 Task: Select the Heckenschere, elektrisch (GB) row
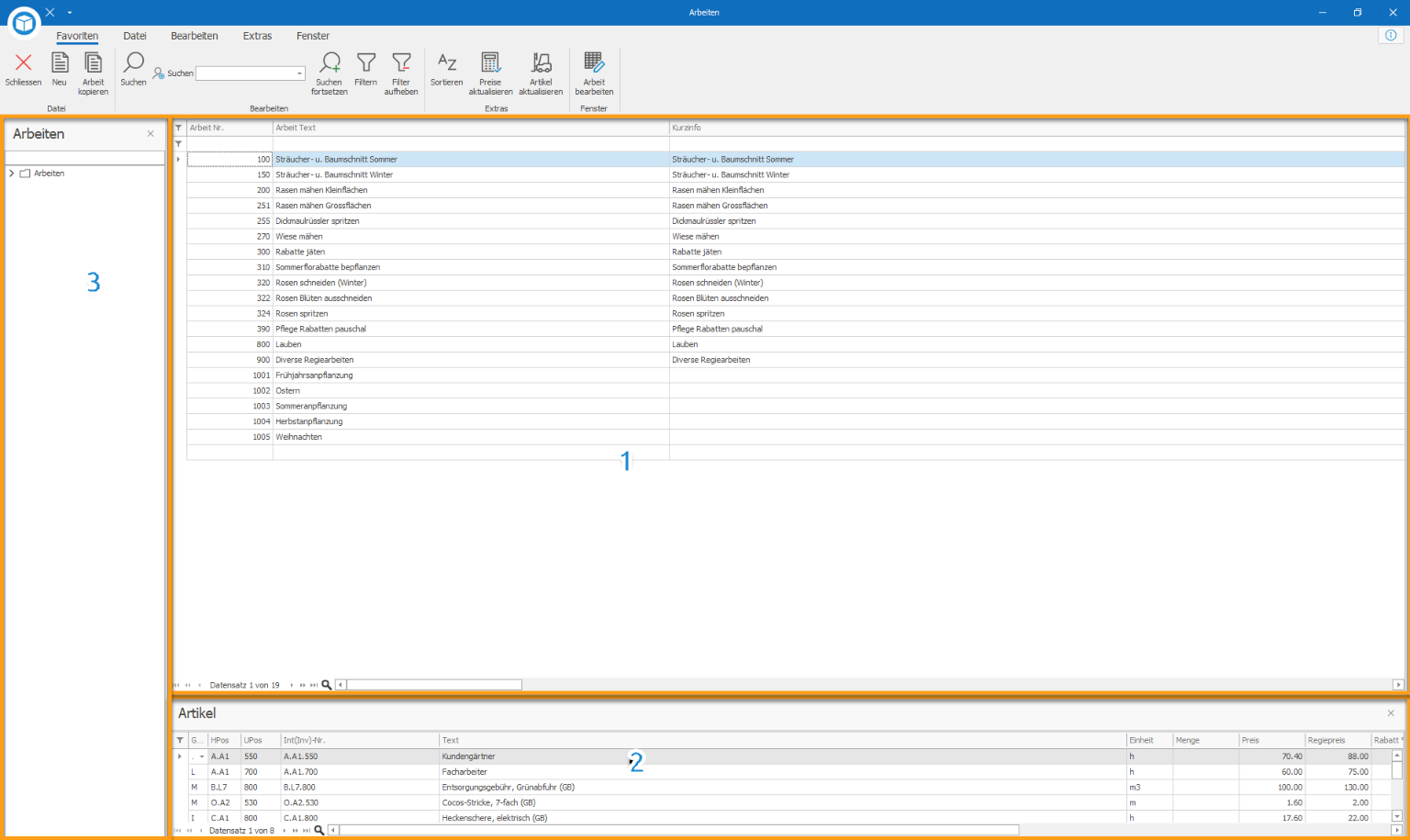(789, 817)
